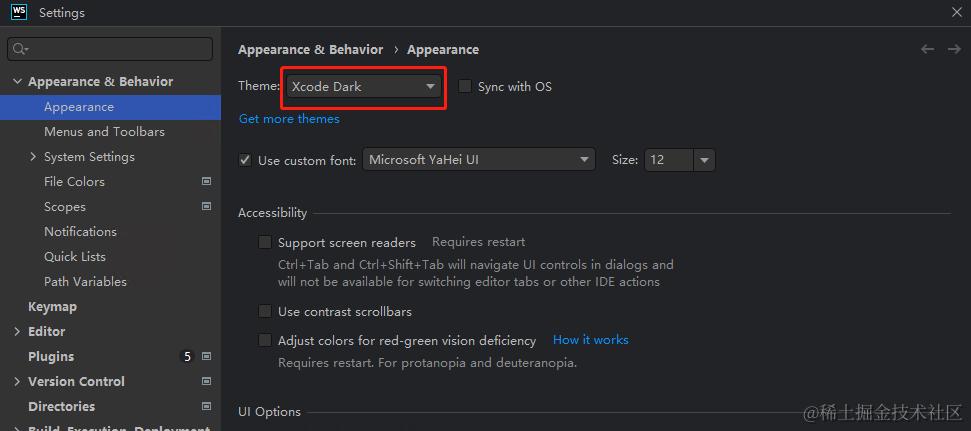The width and height of the screenshot is (971, 431).
Task: Open the Microsoft YaHei UI font dropdown
Action: point(478,159)
